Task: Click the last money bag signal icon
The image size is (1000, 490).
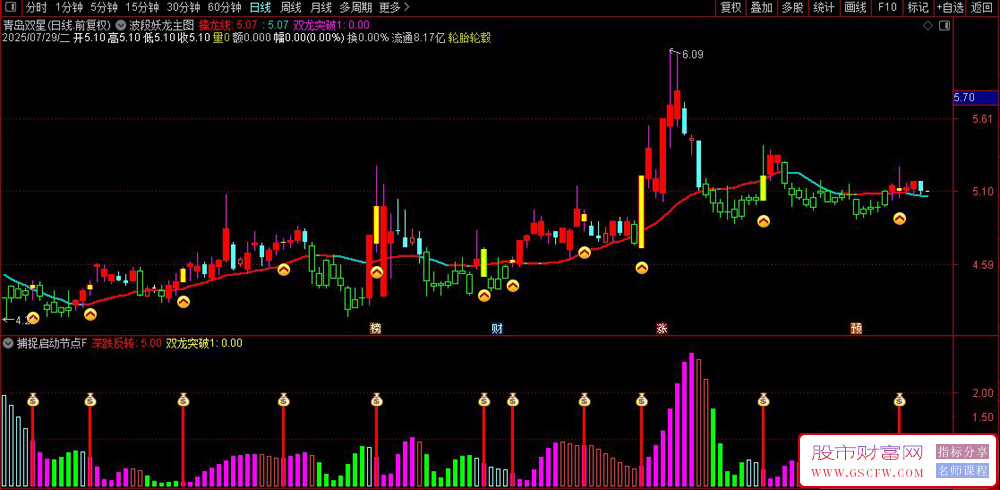Action: coord(900,400)
